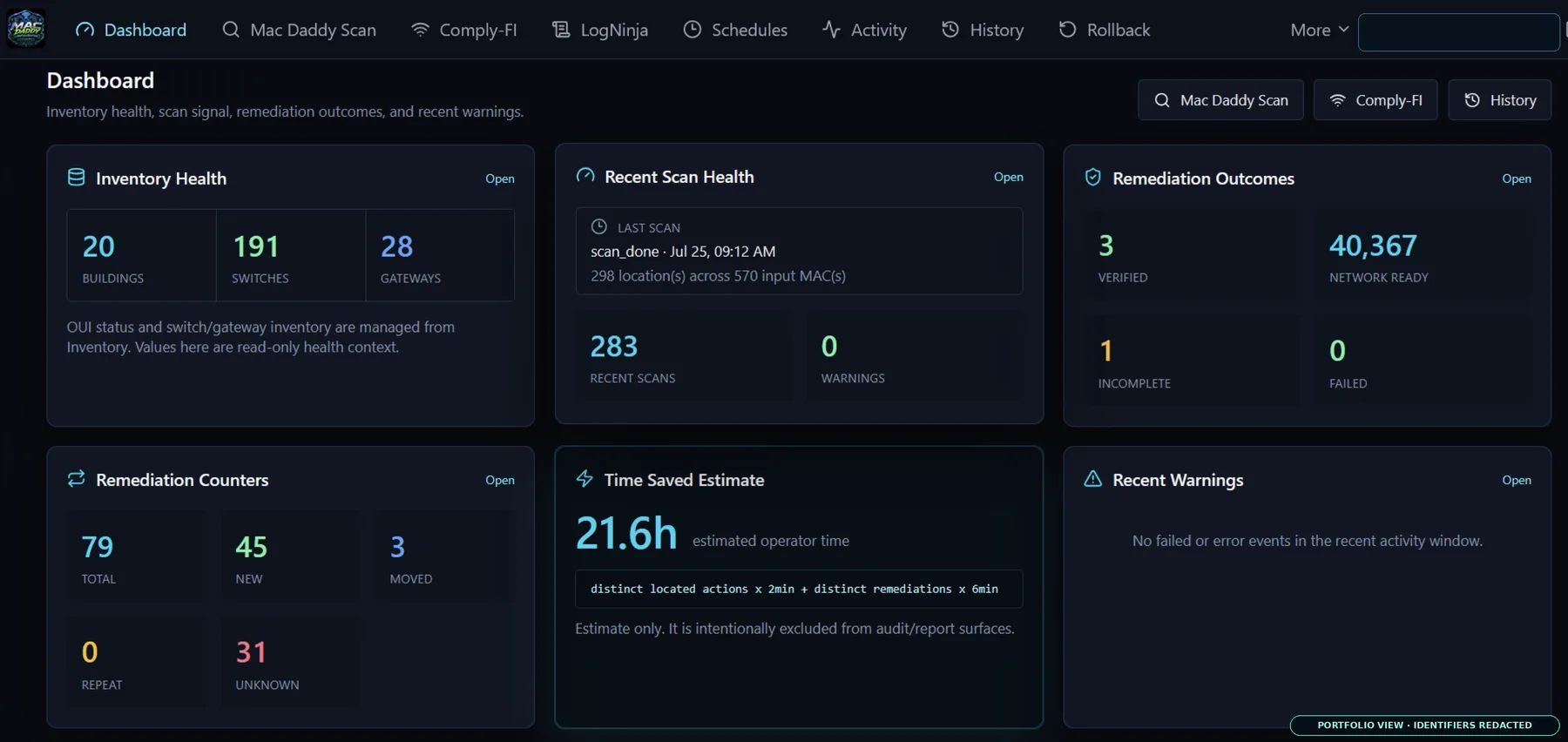Click the Remediation Counters repeat icon
The height and width of the screenshot is (742, 1568).
pos(77,479)
